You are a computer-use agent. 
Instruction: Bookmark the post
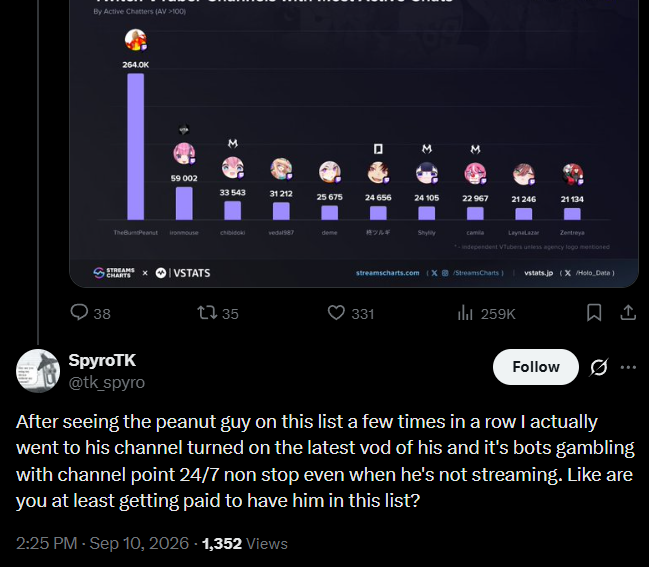[x=594, y=312]
